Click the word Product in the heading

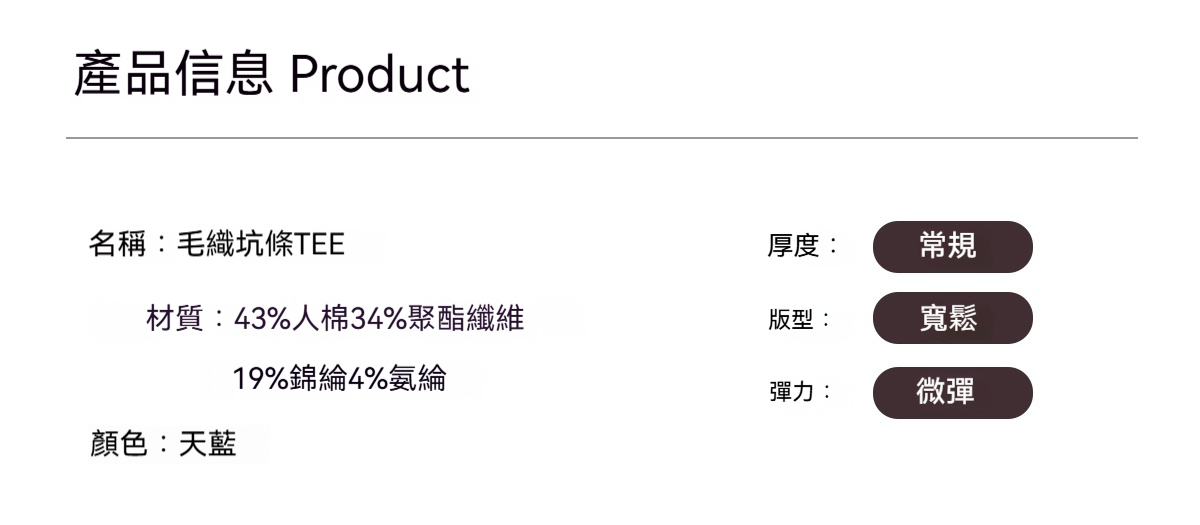pyautogui.click(x=380, y=75)
